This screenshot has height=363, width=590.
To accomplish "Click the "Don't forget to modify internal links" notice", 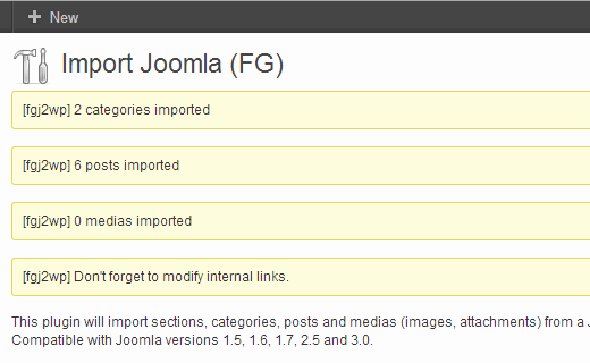I will [301, 277].
